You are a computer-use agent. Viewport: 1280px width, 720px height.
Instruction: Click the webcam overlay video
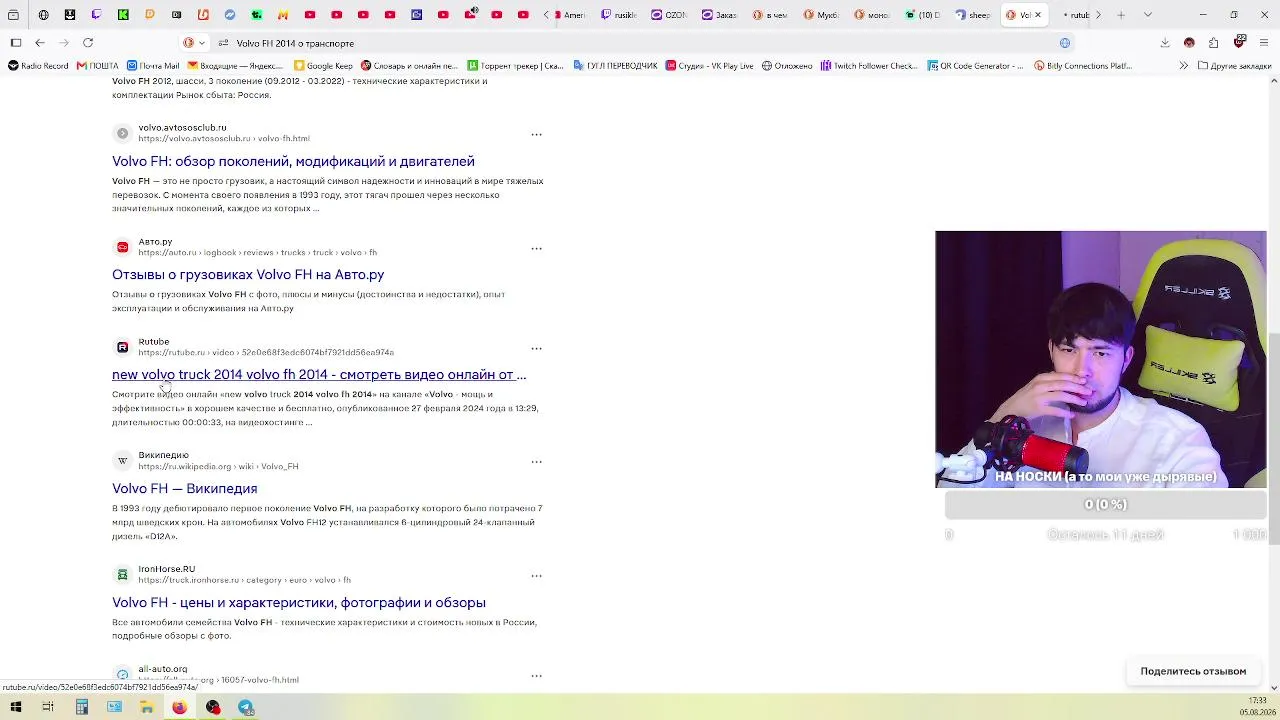pyautogui.click(x=1100, y=359)
